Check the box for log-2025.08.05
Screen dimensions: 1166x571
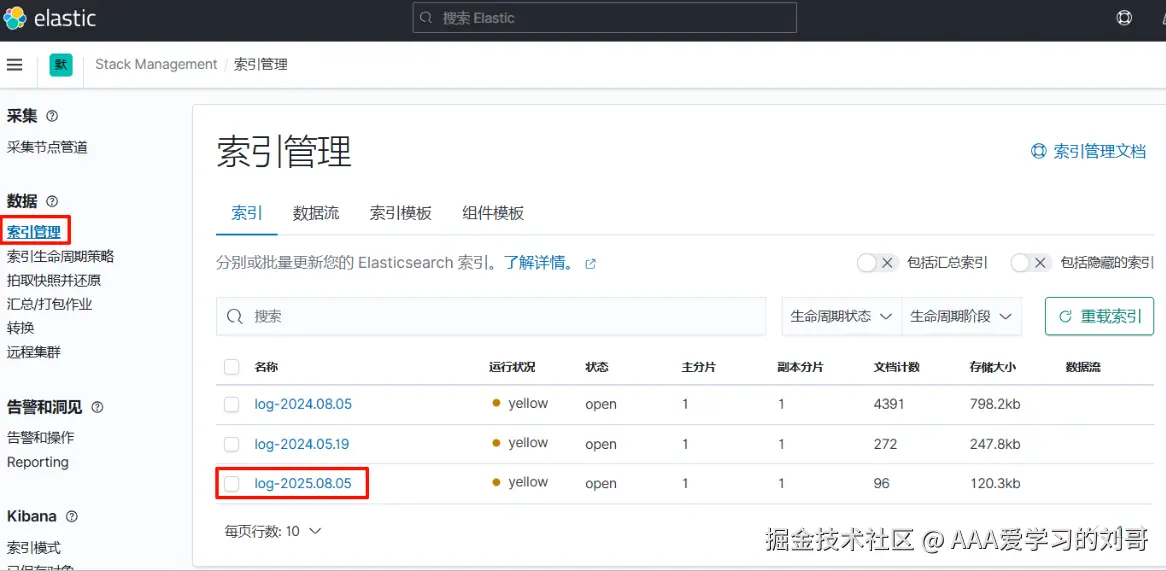(x=232, y=484)
